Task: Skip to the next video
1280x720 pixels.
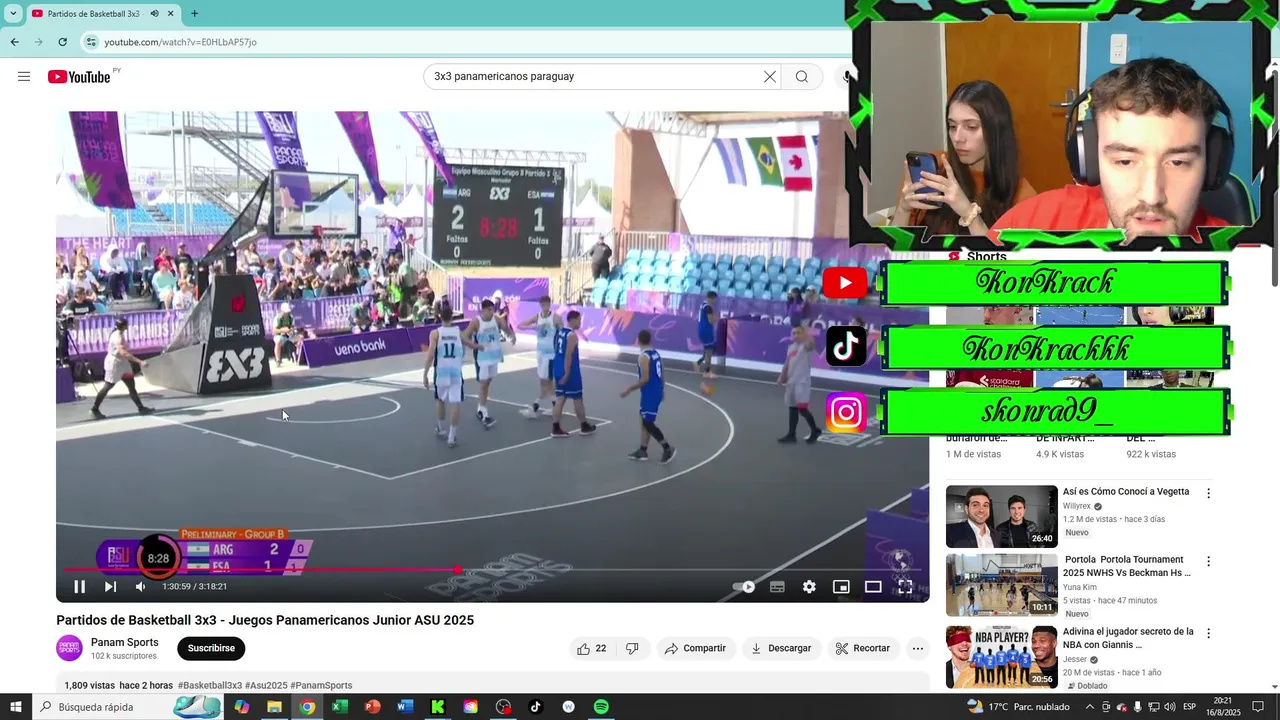Action: [110, 587]
